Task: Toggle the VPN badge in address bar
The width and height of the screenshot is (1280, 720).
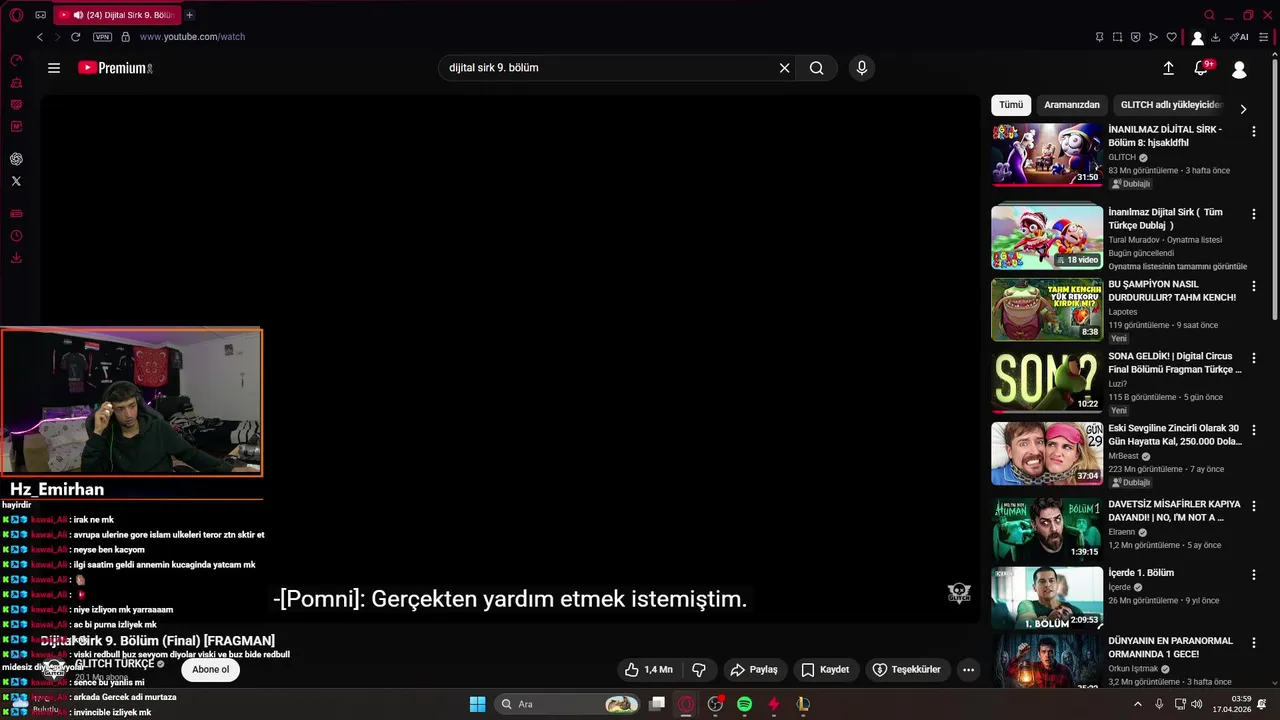Action: point(102,37)
